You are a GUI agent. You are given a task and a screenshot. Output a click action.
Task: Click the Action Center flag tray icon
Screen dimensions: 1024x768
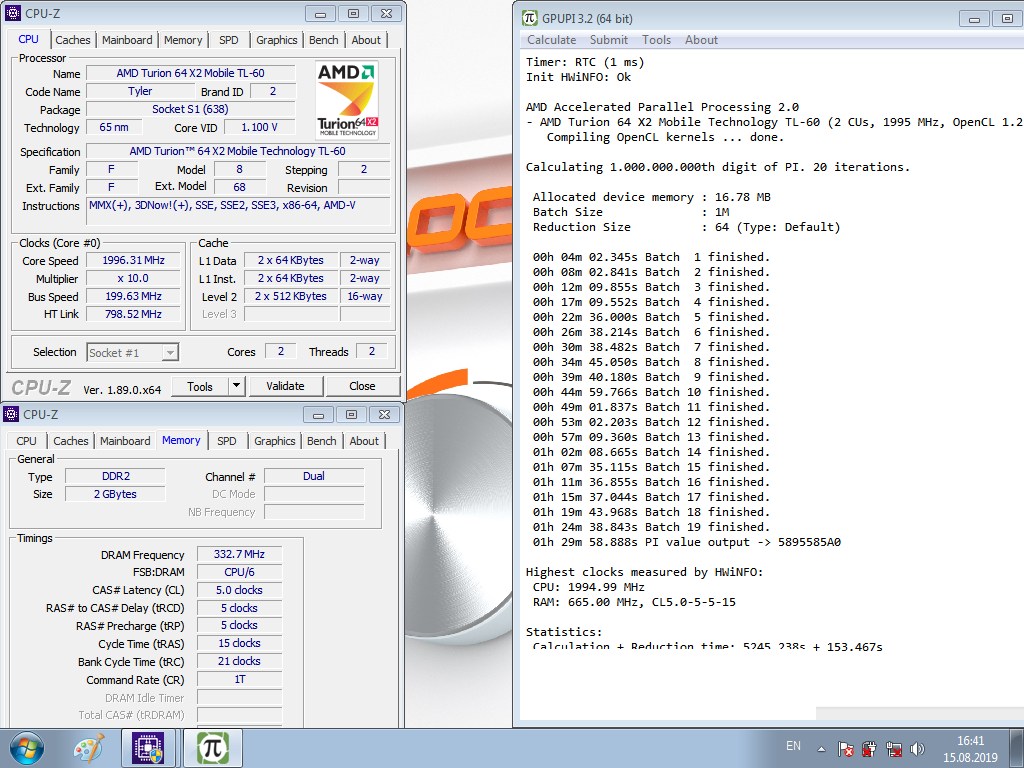tap(845, 749)
